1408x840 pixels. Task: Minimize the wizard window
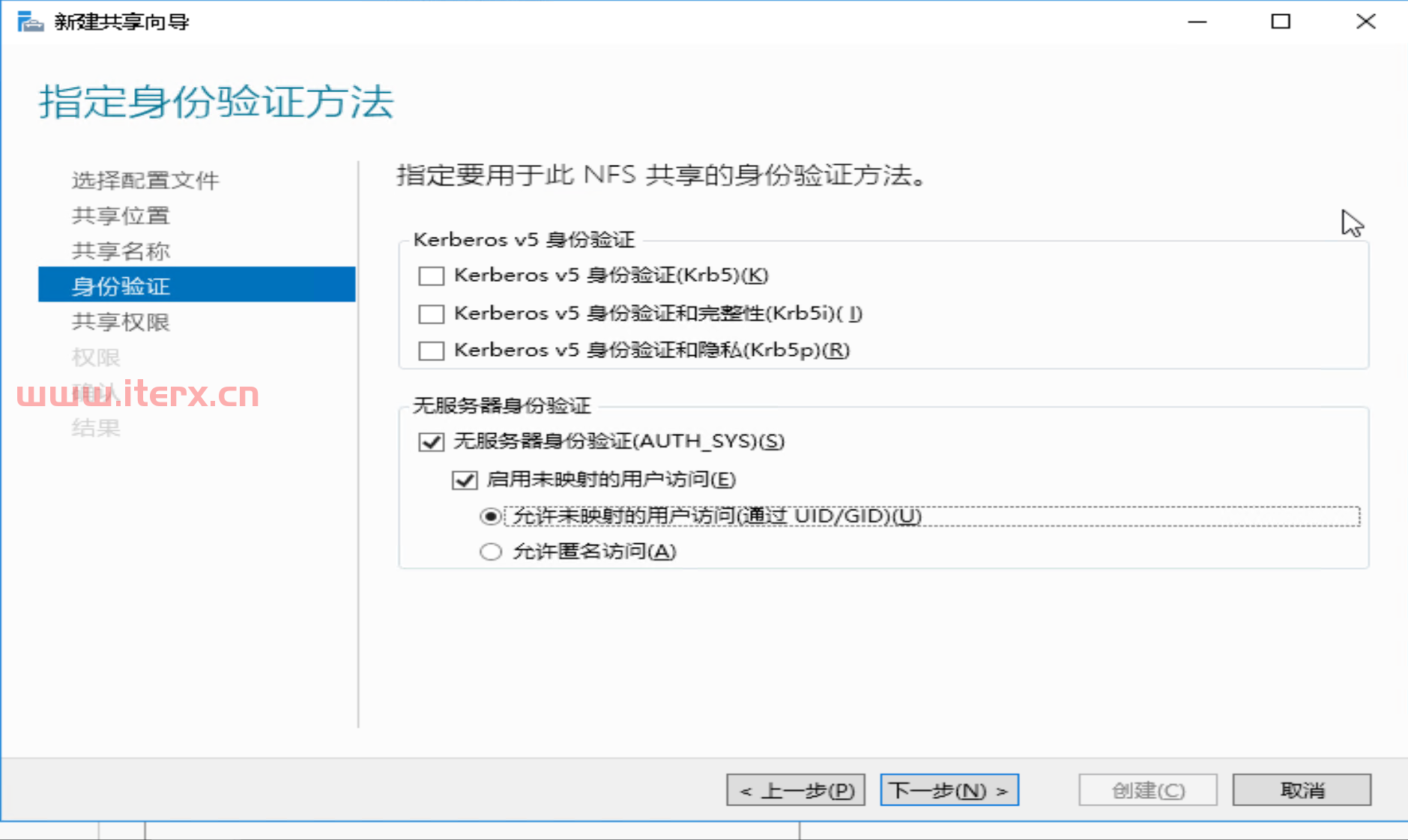[x=1197, y=22]
